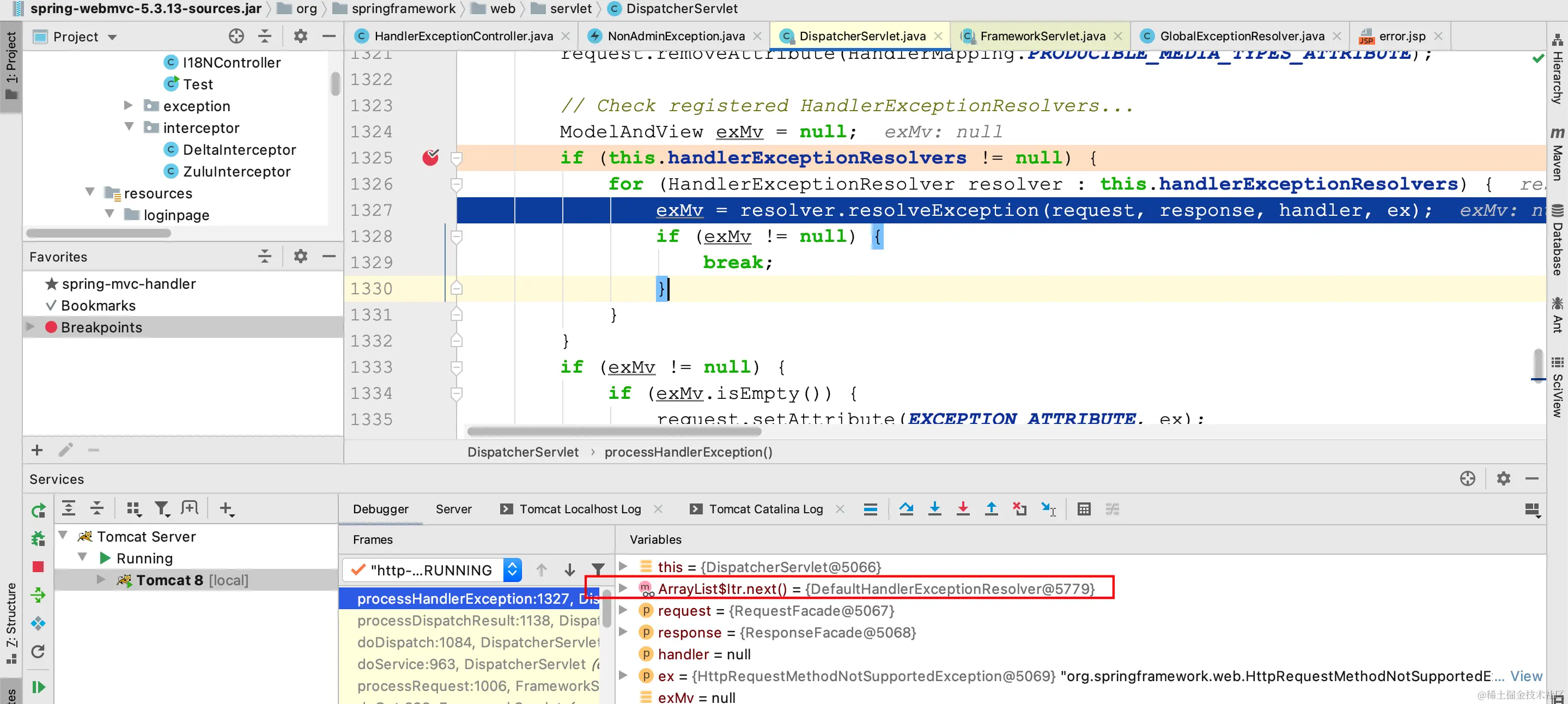The image size is (1568, 704).
Task: Click processHandlerException() in the breadcrumb
Action: click(688, 452)
